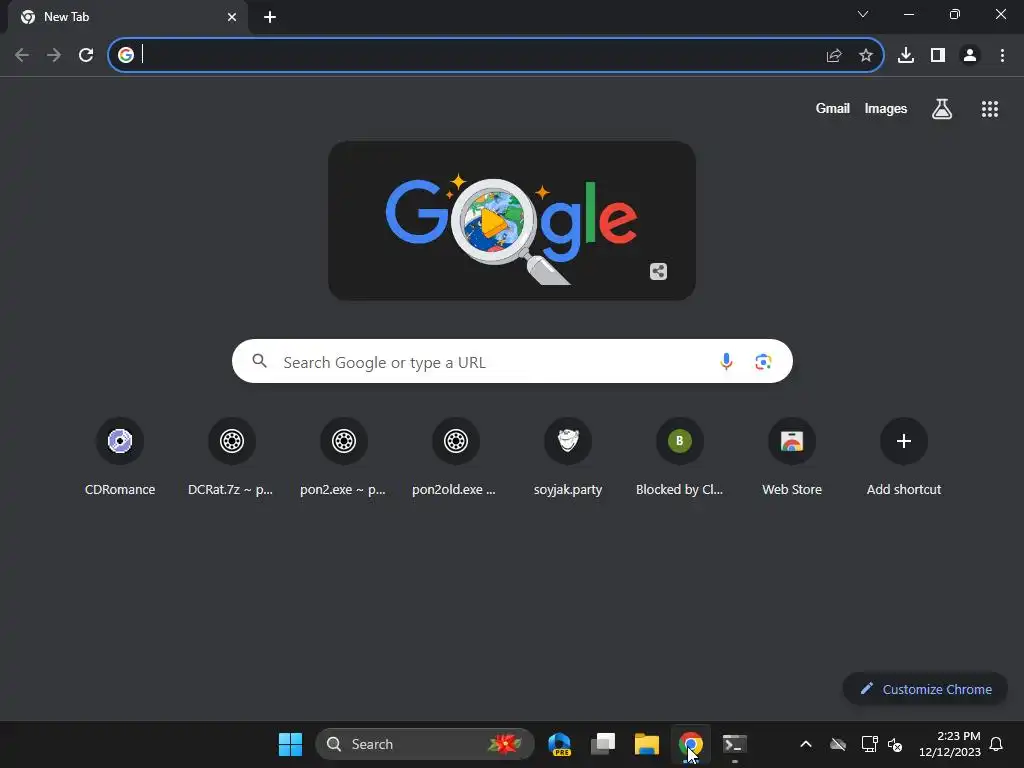Open the CDRomance shortcut
1024x768 pixels.
(120, 456)
